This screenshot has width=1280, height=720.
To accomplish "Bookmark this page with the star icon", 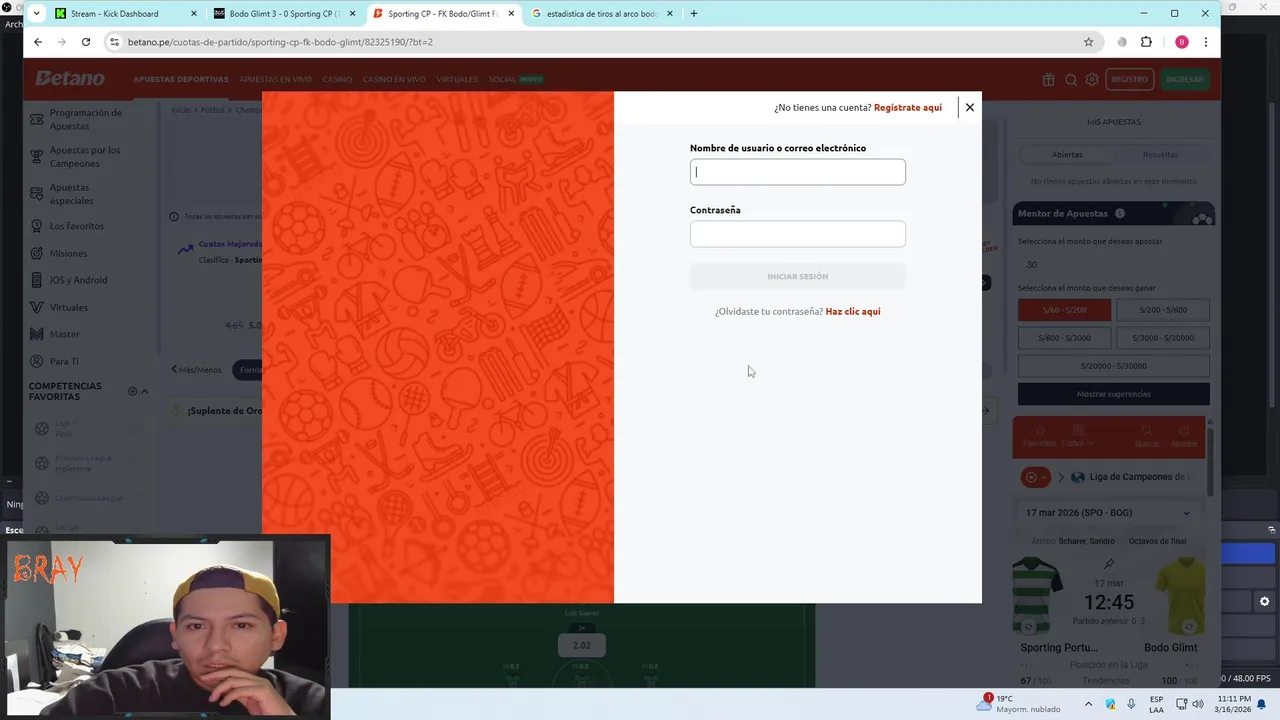I will [x=1088, y=42].
